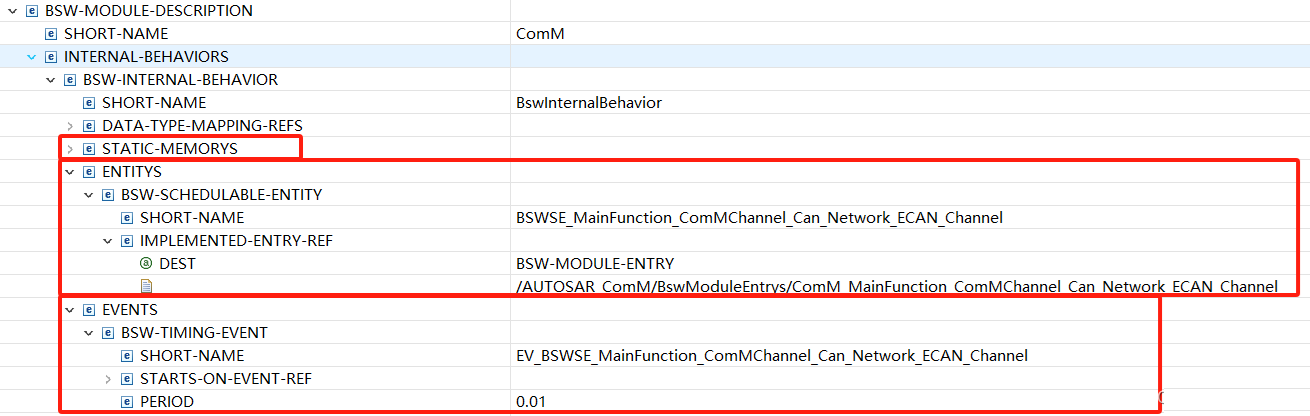
Task: Collapse the ENTITYS node
Action: tap(70, 172)
